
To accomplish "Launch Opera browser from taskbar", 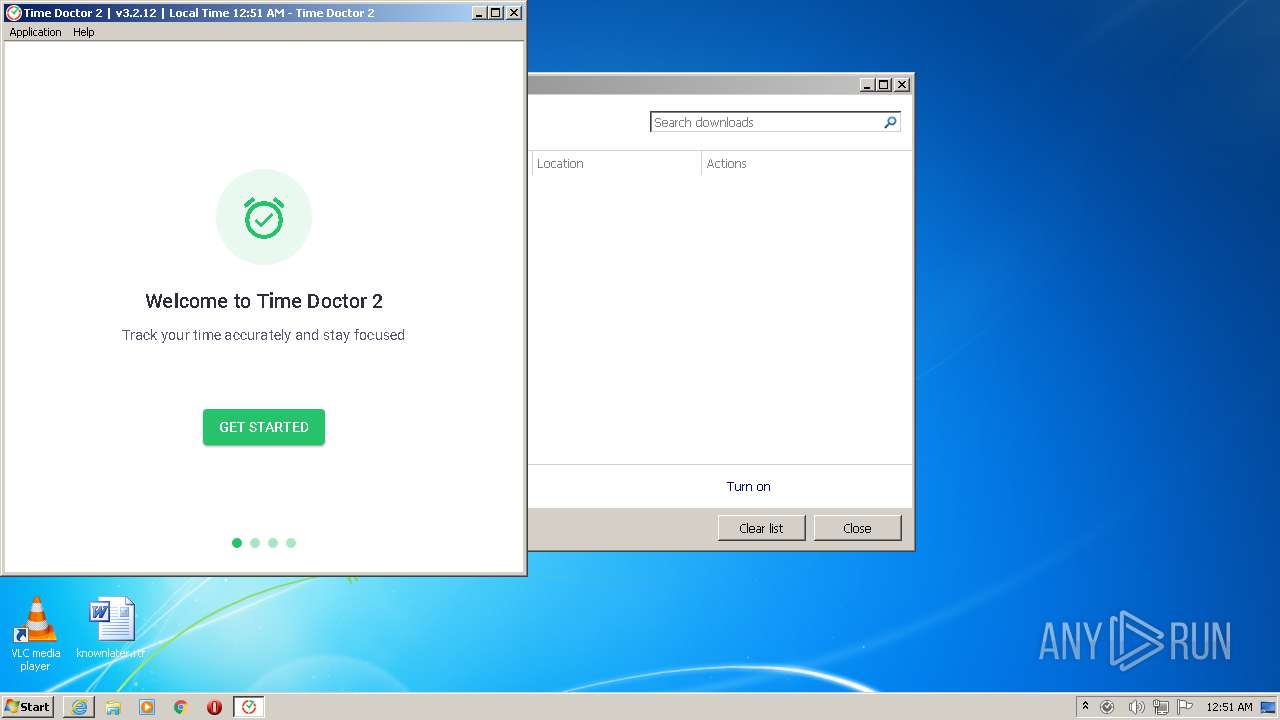I will (214, 707).
